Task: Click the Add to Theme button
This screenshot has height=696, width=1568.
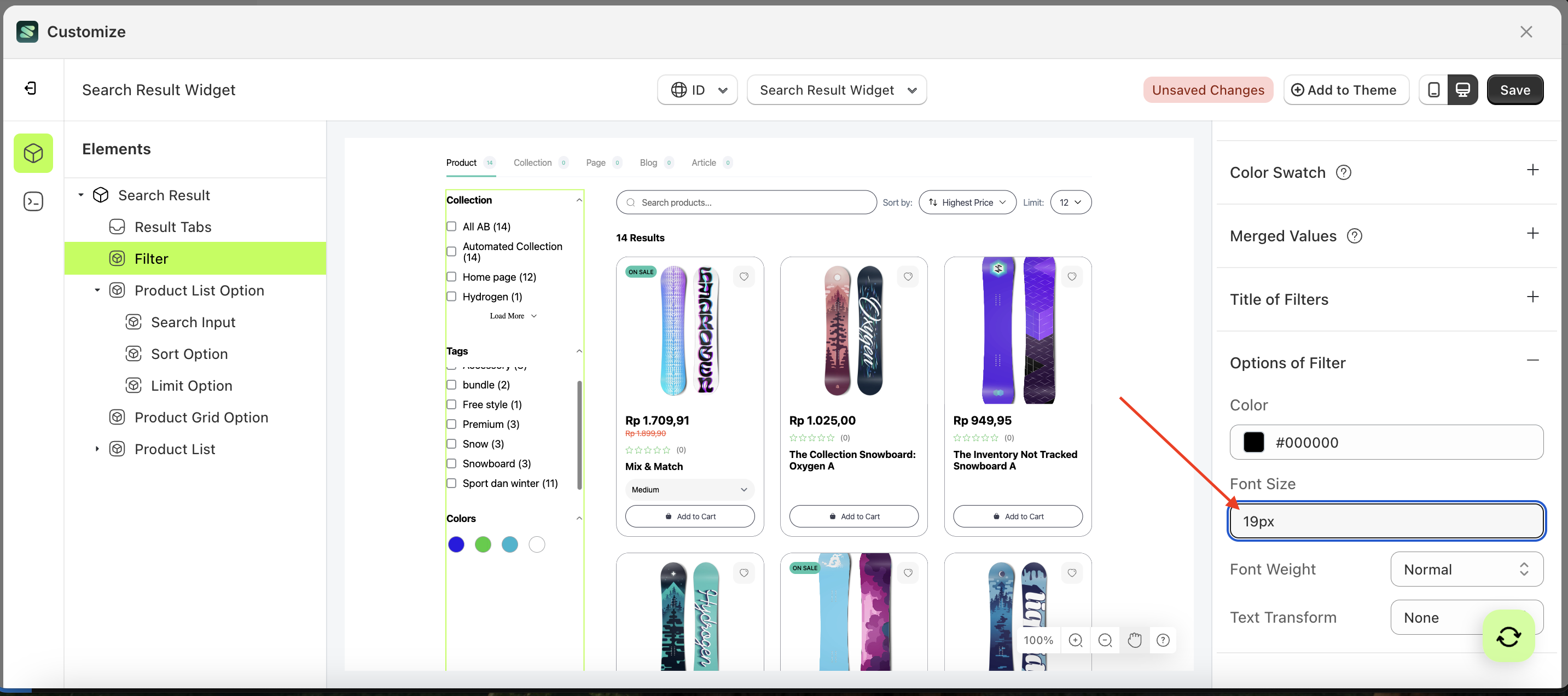Action: click(x=1346, y=90)
